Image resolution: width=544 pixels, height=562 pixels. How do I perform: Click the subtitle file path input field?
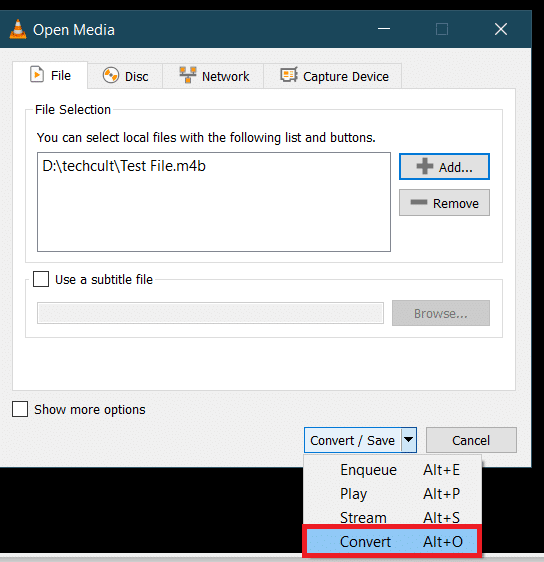[210, 313]
